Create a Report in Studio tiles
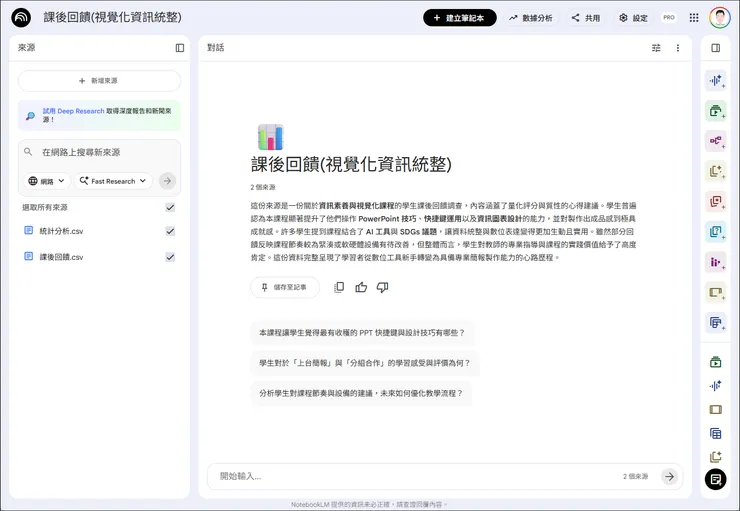The height and width of the screenshot is (511, 740). point(715,171)
